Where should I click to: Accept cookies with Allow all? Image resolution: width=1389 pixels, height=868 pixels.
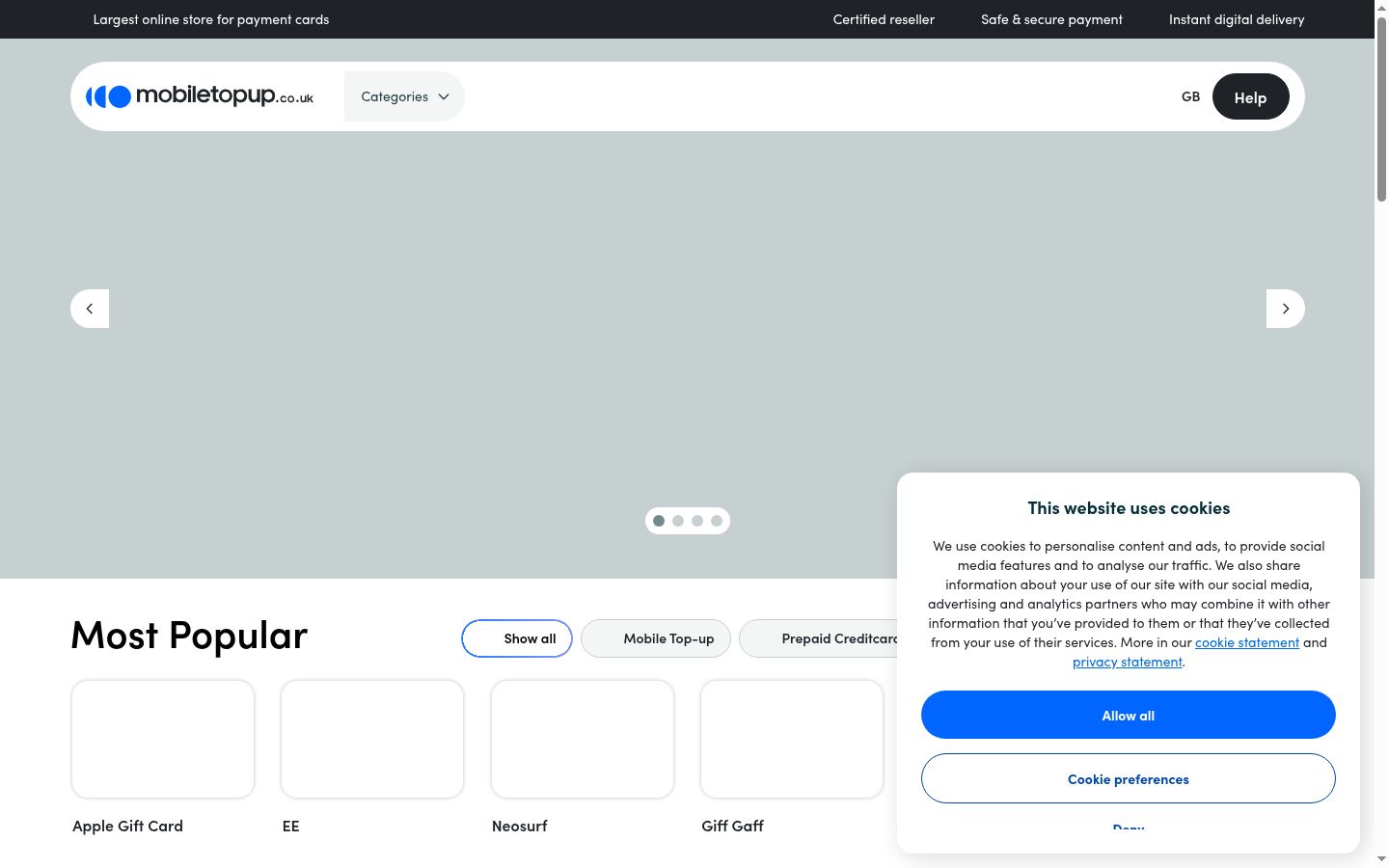(x=1129, y=715)
